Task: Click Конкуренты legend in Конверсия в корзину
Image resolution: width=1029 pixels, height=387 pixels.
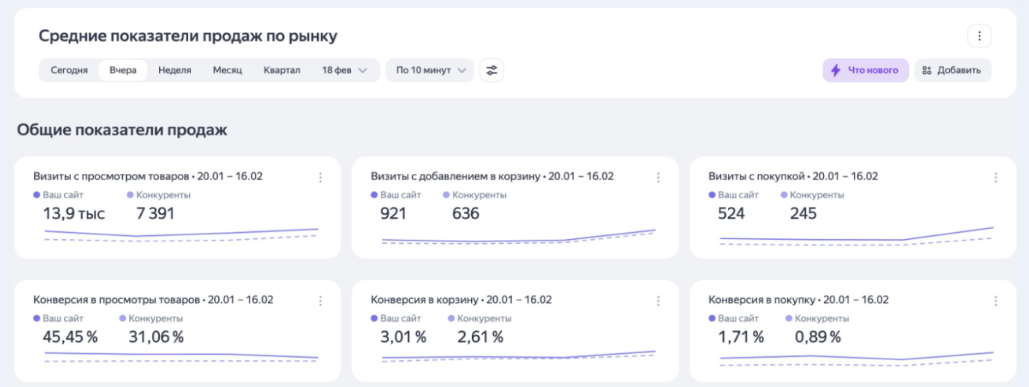Action: tap(480, 318)
